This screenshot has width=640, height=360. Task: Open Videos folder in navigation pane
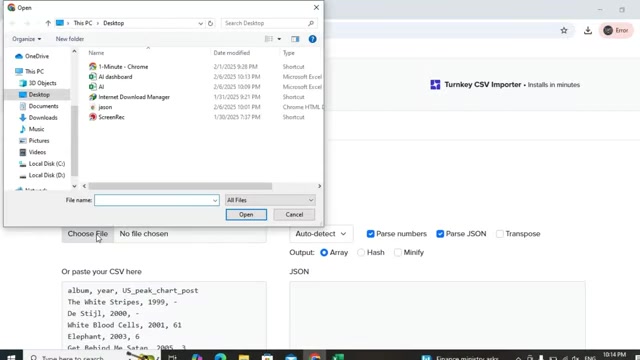tap(32, 152)
